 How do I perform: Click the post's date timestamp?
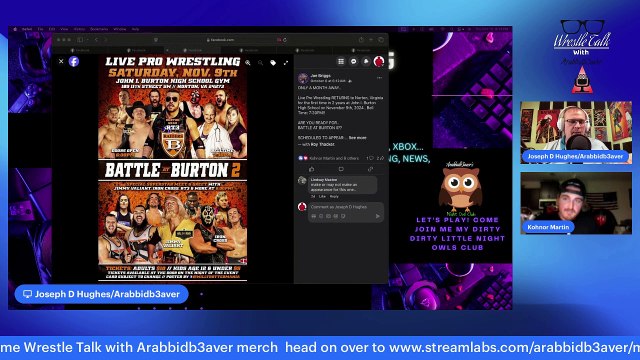click(328, 81)
